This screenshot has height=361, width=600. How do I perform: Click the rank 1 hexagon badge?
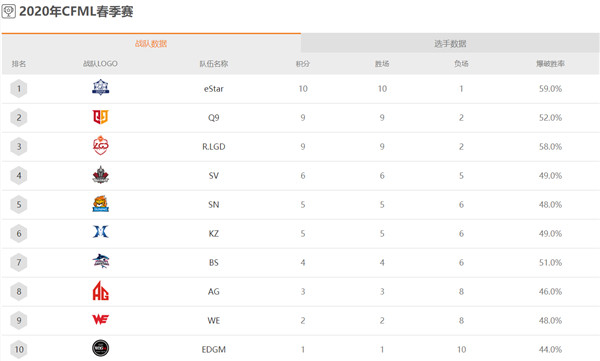click(x=19, y=89)
